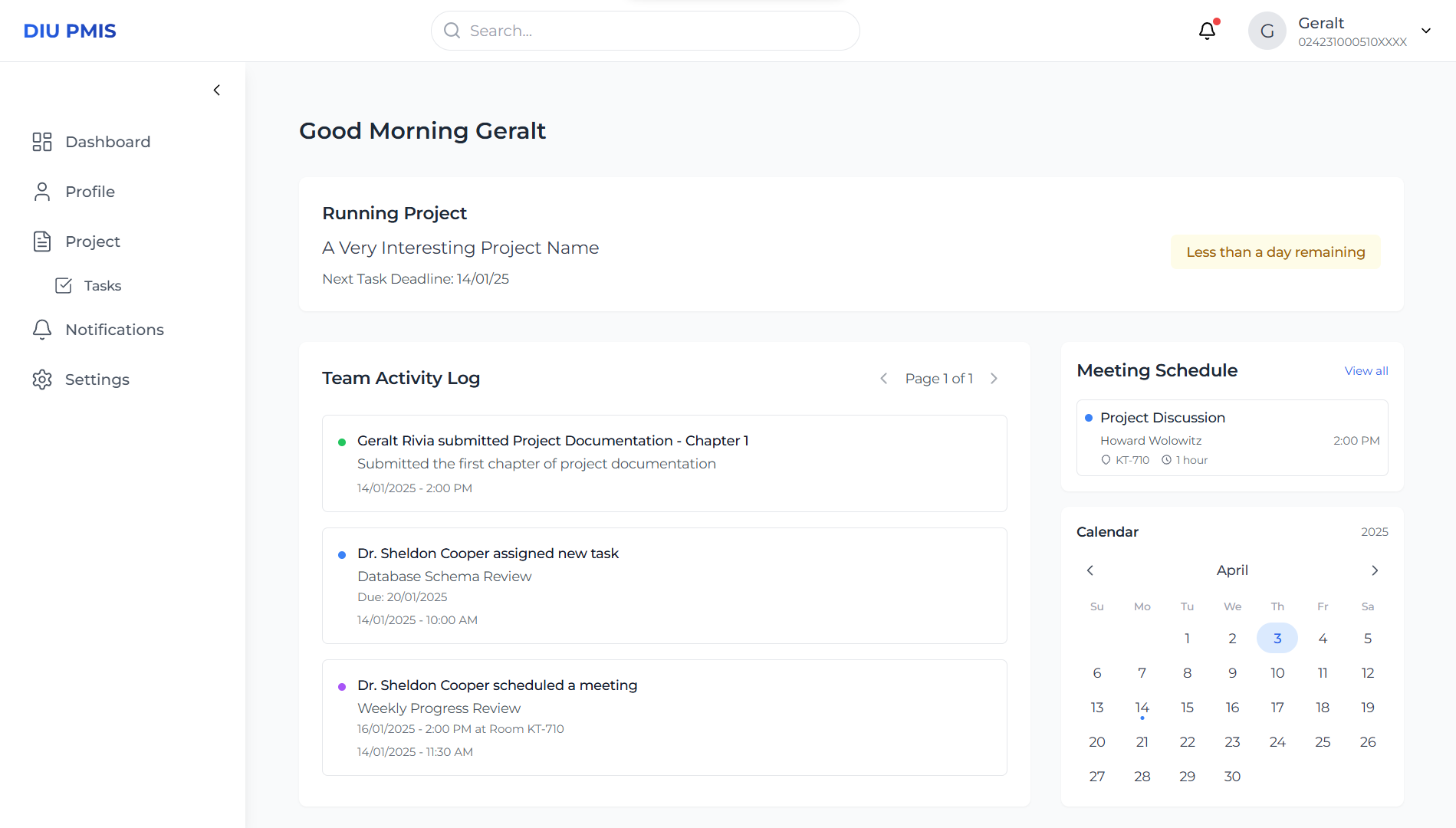Go to previous month in the calendar

pyautogui.click(x=1090, y=570)
